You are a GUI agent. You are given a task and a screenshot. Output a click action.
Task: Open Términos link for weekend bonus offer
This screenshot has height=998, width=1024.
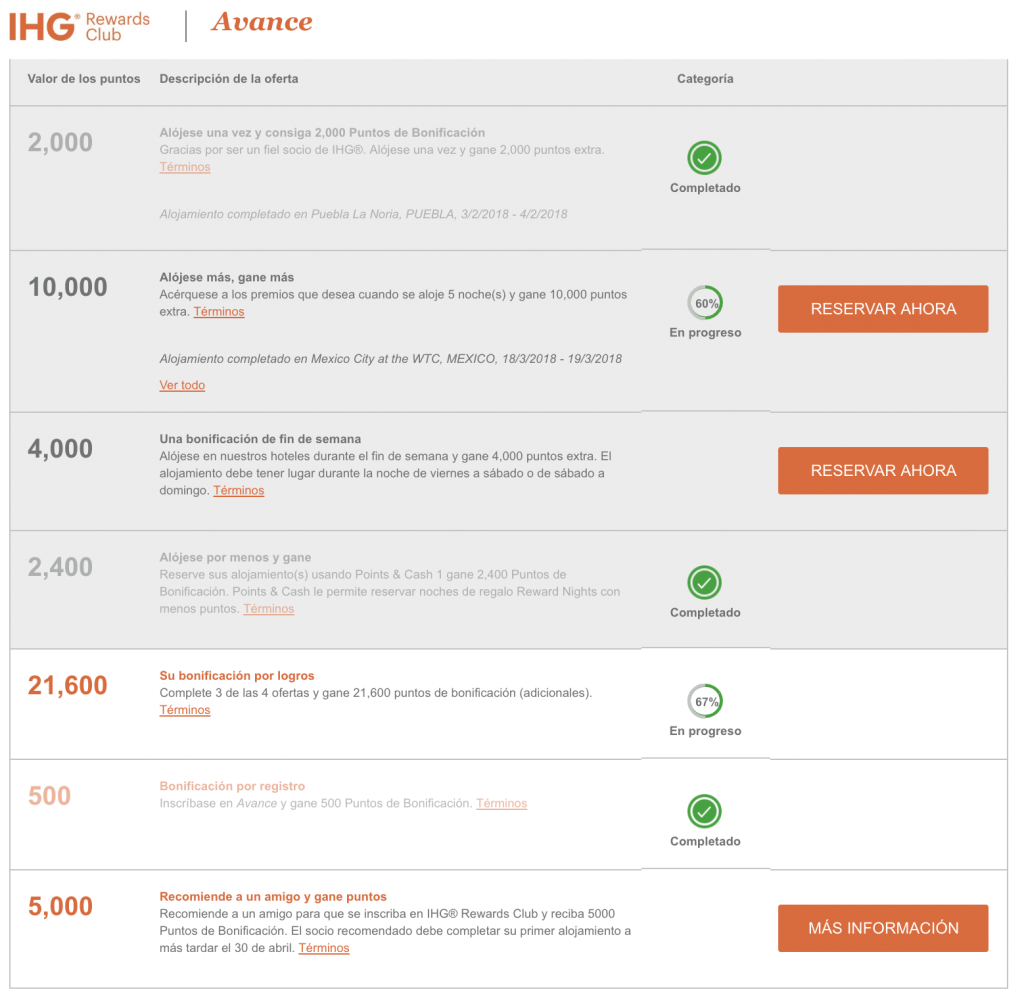coord(238,491)
